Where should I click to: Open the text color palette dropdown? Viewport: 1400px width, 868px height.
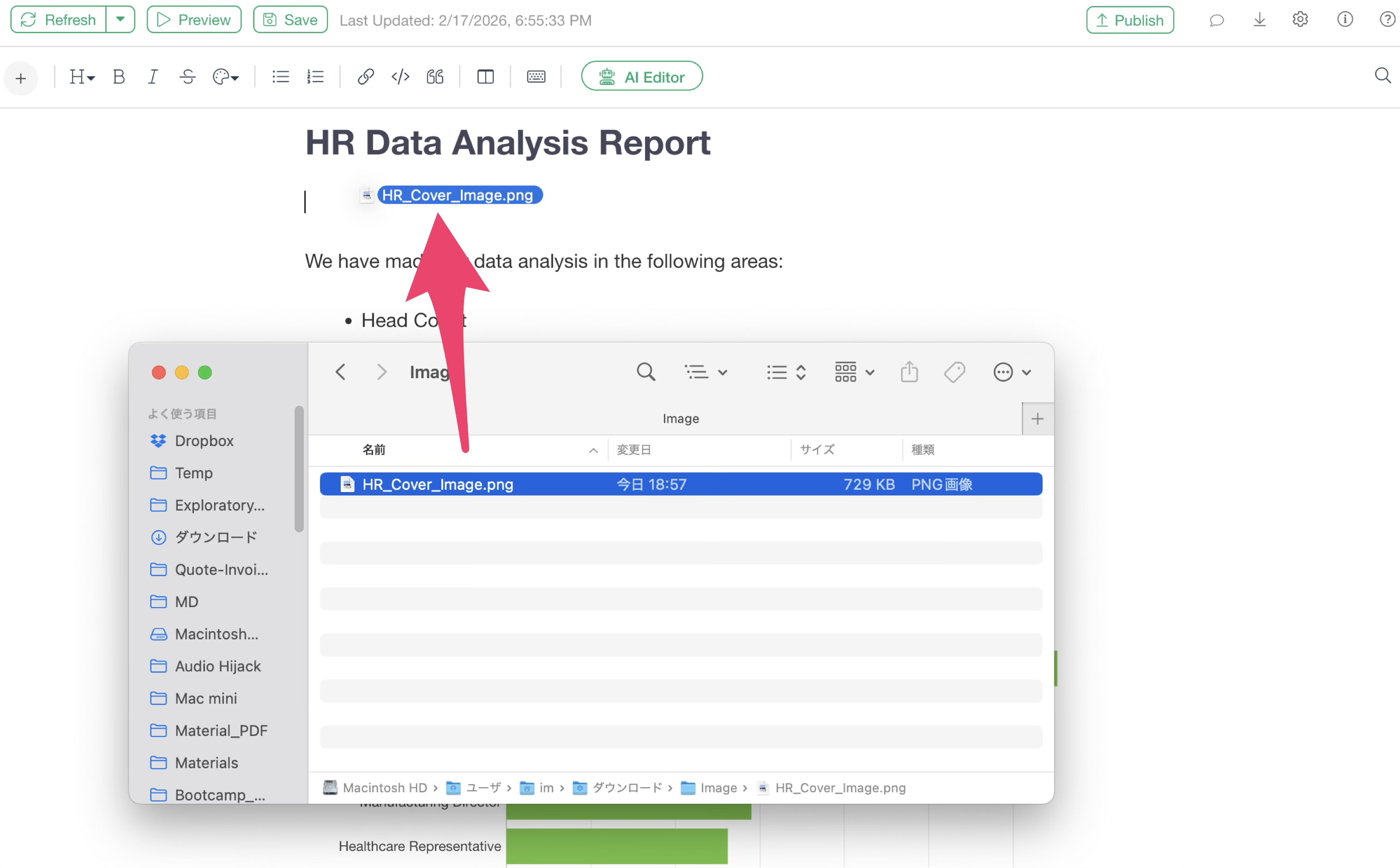coord(225,76)
